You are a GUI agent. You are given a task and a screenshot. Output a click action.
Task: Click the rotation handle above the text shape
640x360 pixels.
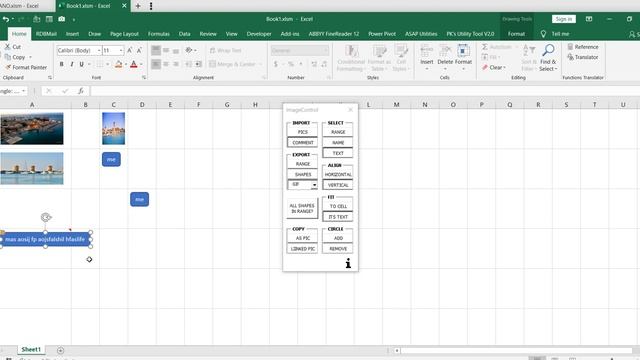tap(46, 218)
